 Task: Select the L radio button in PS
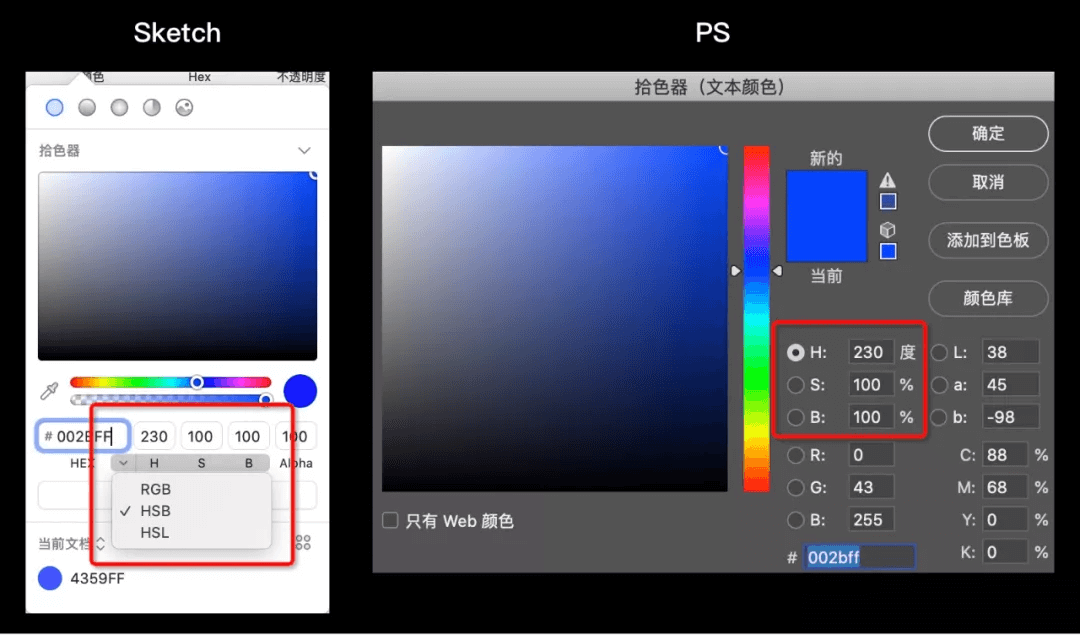coord(939,353)
